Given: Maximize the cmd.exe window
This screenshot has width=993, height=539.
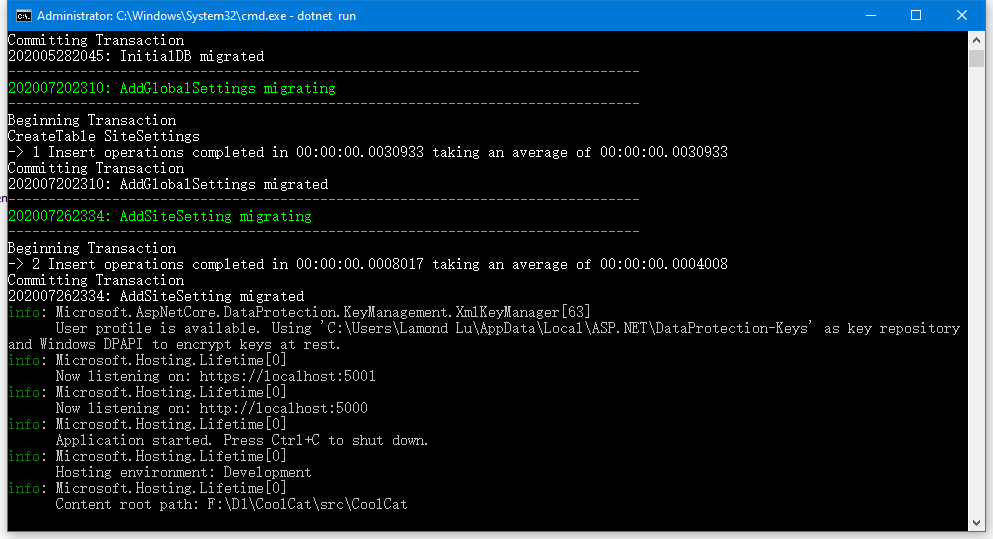Looking at the screenshot, I should [x=916, y=15].
